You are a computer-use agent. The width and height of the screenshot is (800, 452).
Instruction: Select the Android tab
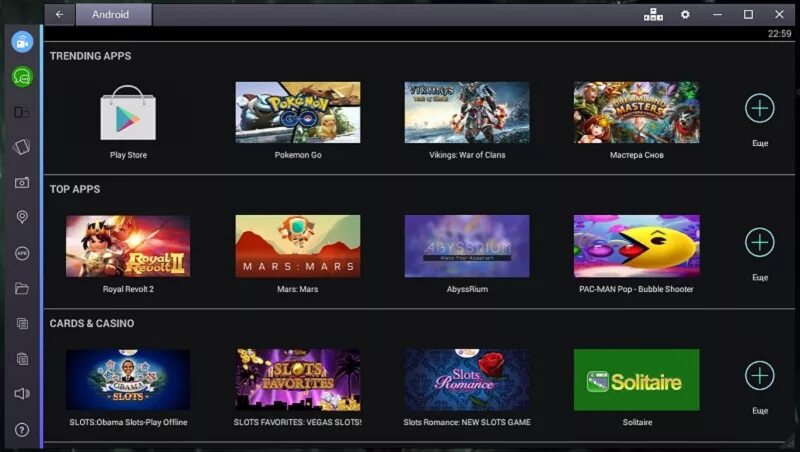click(x=114, y=14)
